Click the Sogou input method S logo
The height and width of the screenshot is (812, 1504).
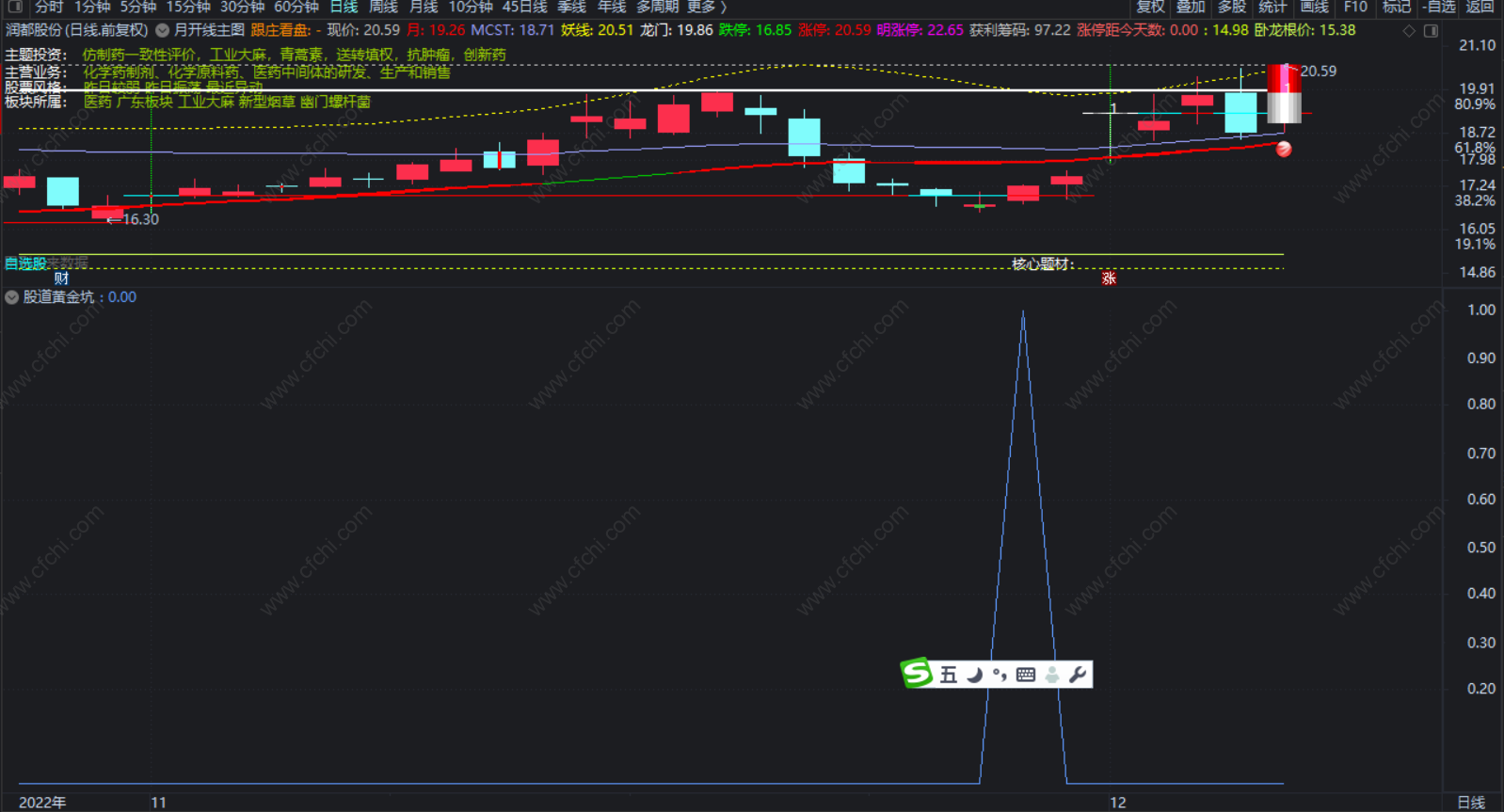[x=917, y=673]
